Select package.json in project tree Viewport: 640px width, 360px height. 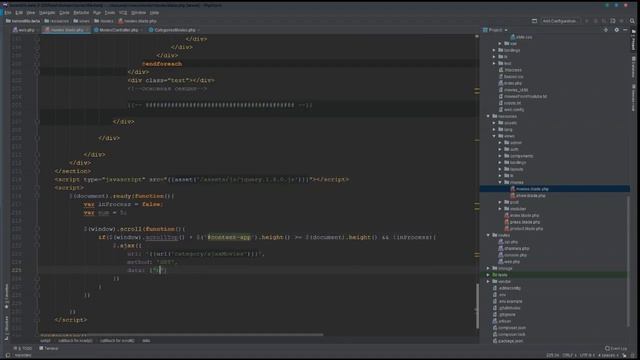(x=507, y=341)
